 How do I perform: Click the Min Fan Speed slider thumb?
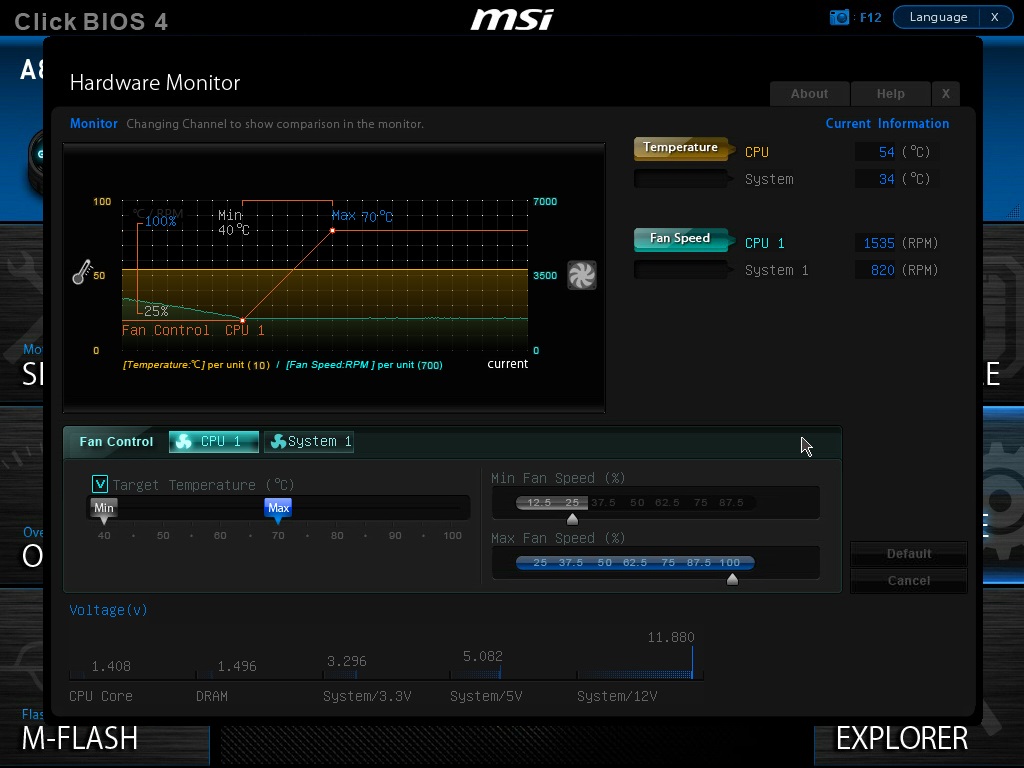tap(572, 519)
